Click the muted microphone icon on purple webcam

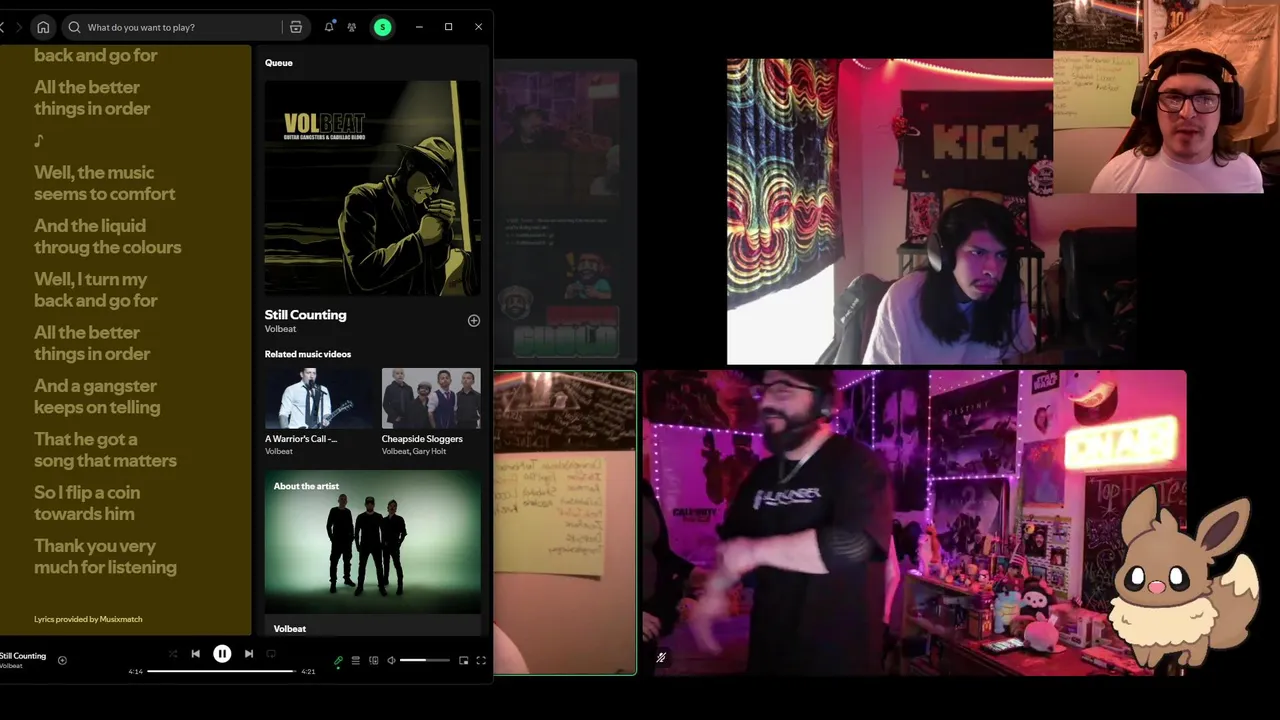pyautogui.click(x=661, y=657)
